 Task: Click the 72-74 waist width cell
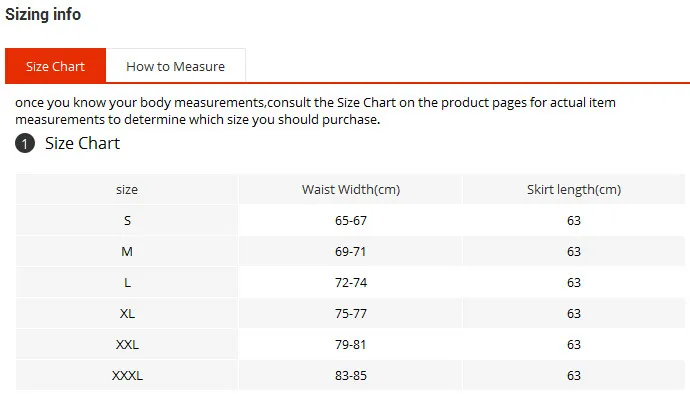[x=351, y=282]
